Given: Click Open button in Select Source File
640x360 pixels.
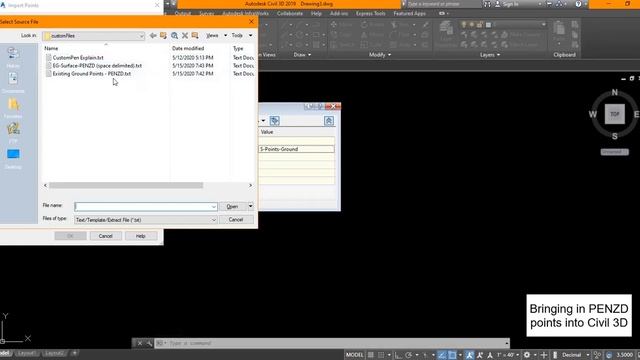Looking at the screenshot, I should pyautogui.click(x=233, y=207).
